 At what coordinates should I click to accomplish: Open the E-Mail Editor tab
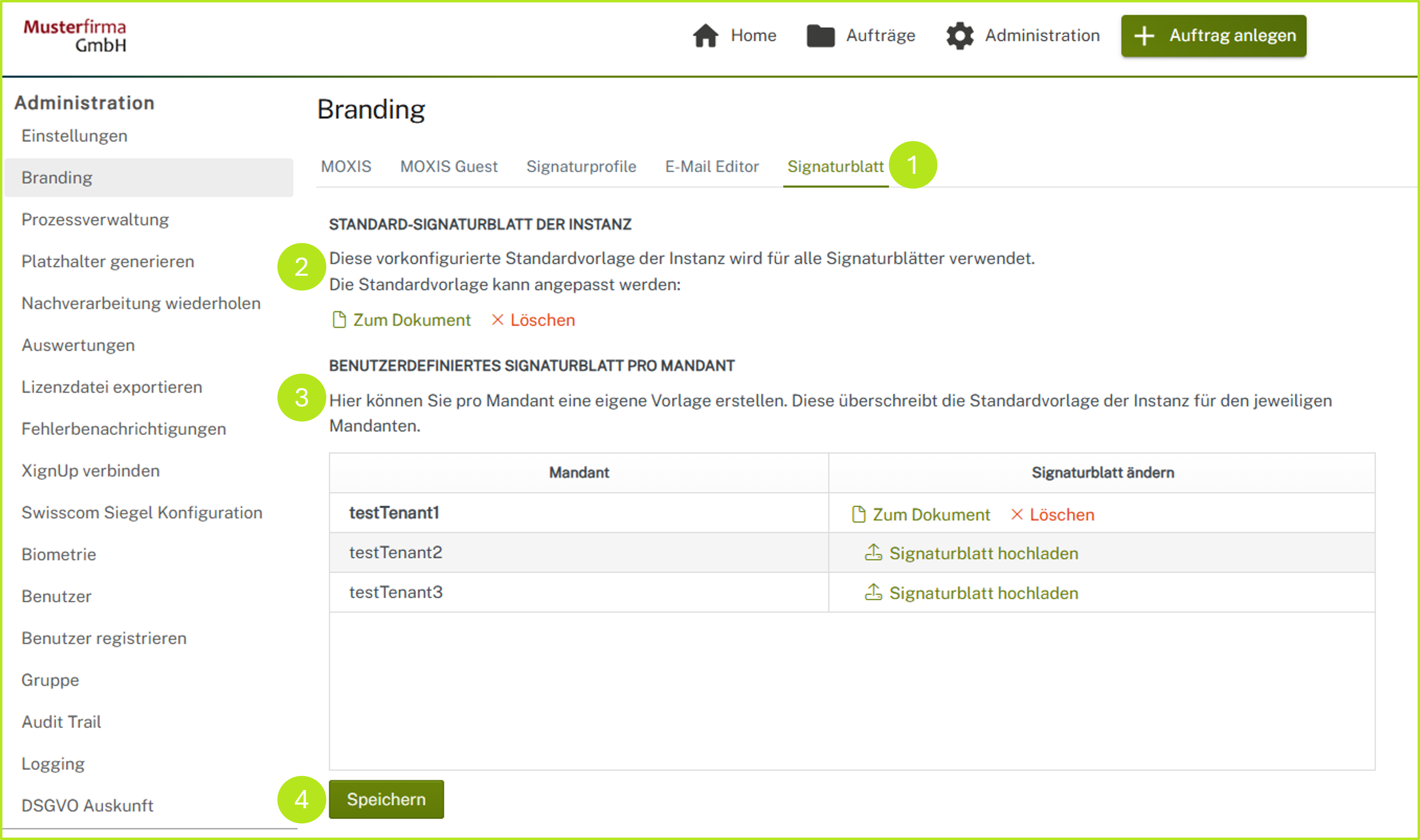711,166
